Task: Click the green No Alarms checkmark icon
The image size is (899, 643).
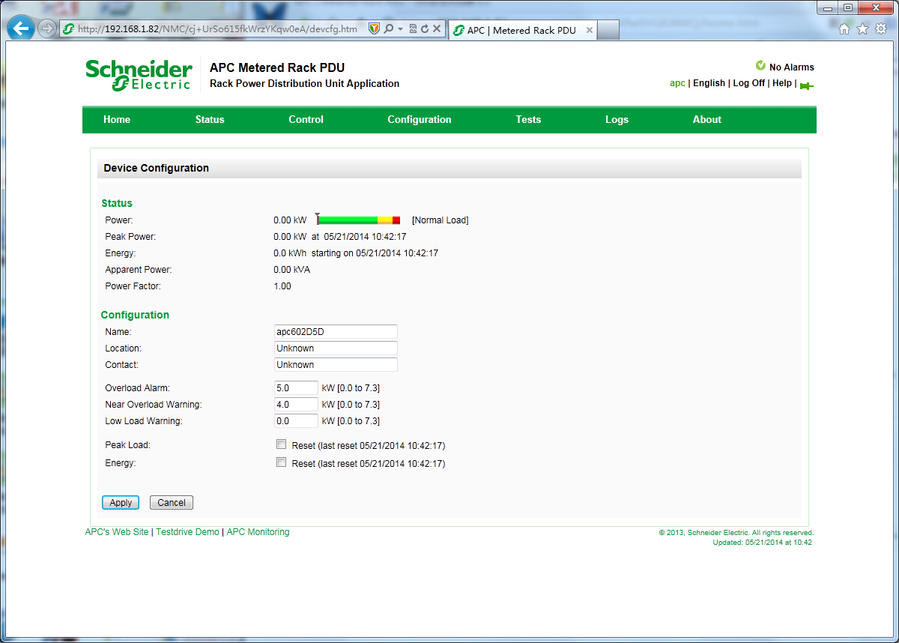Action: tap(760, 66)
